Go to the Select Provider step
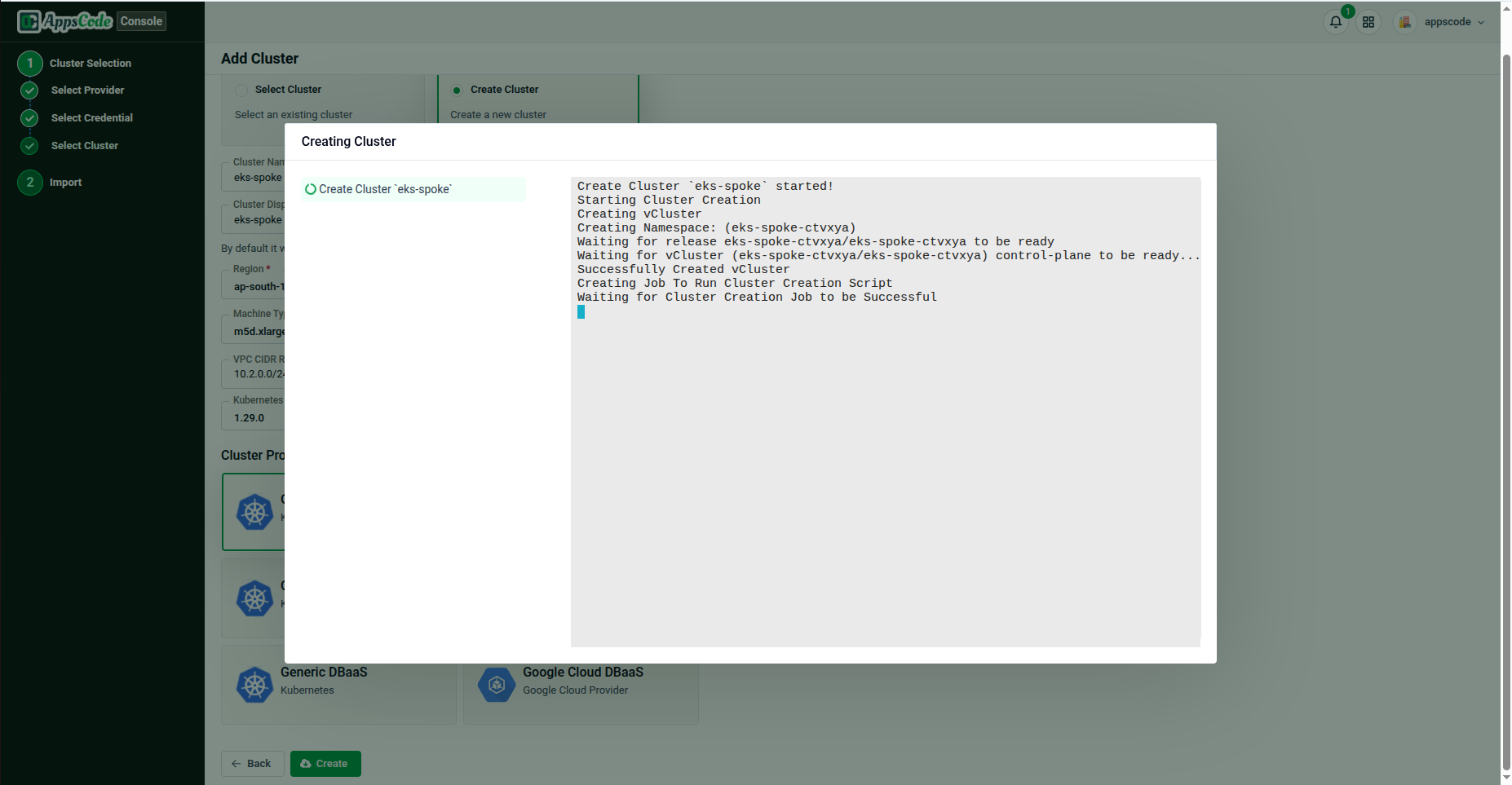Viewport: 1512px width, 785px height. [87, 90]
